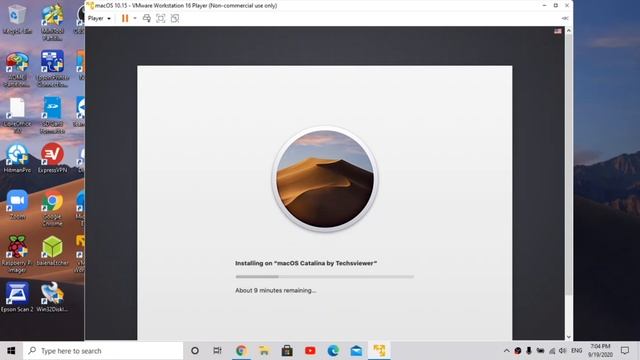Enter full screen mode via toolbar icon
This screenshot has width=640, height=360.
(161, 18)
